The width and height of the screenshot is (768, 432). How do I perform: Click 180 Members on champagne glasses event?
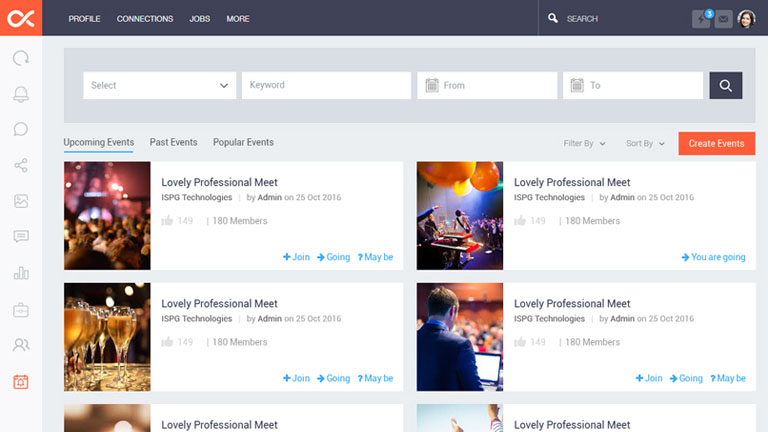pos(240,342)
